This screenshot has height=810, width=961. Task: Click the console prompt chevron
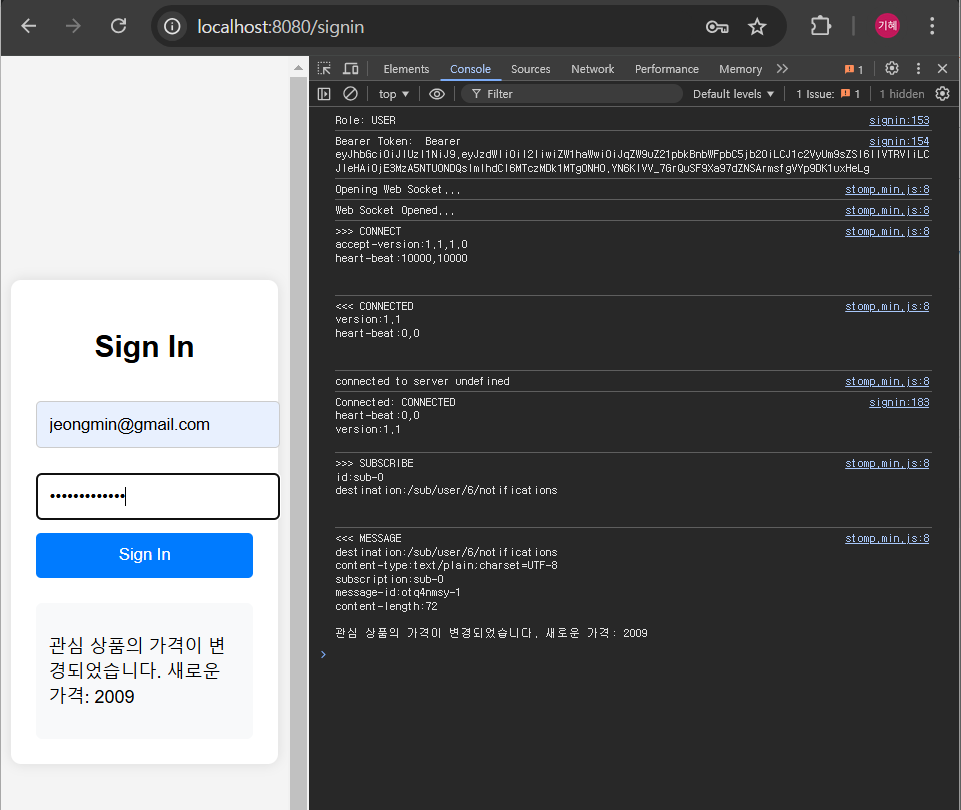(x=323, y=654)
